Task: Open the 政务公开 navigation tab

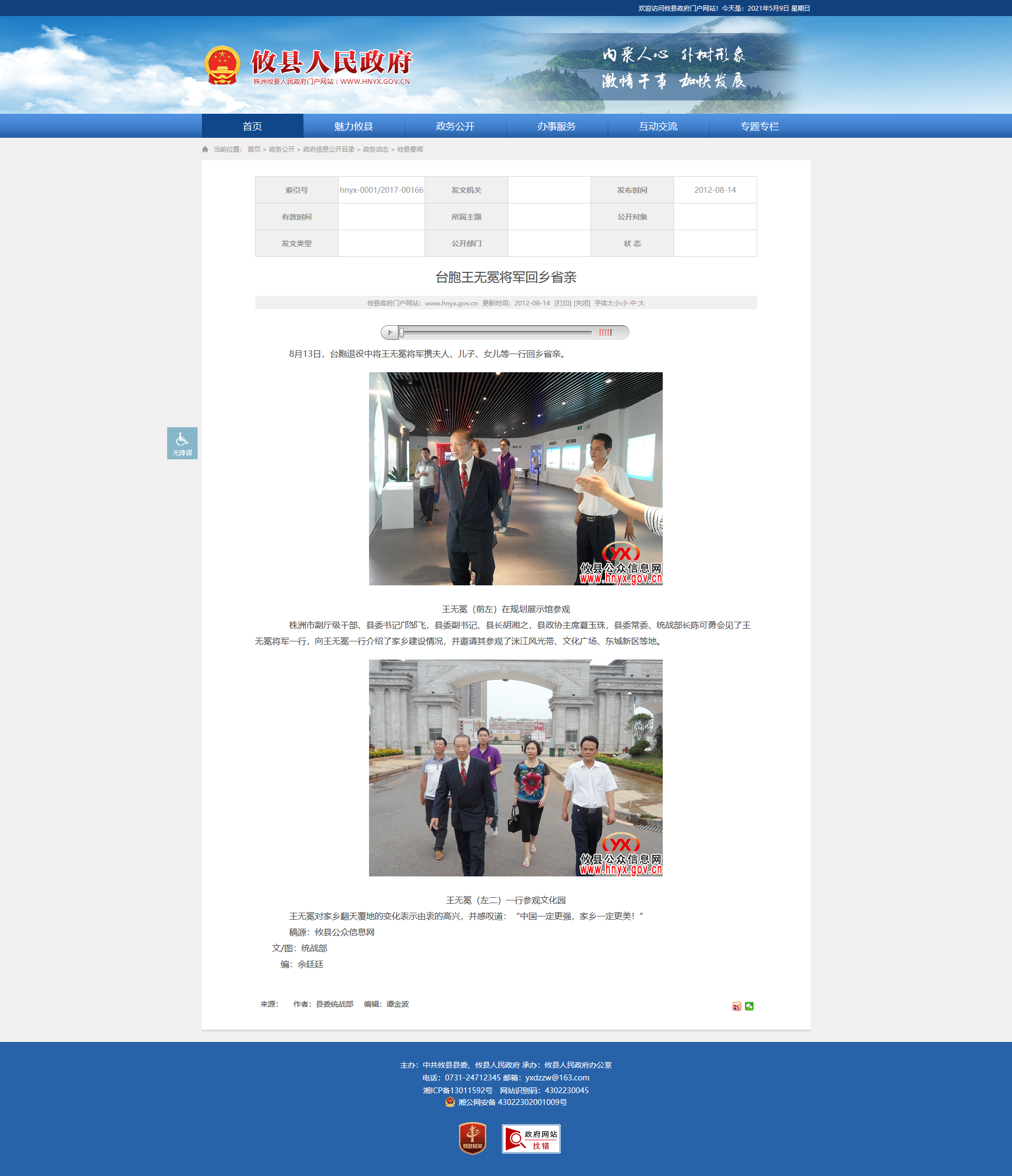Action: [x=455, y=126]
